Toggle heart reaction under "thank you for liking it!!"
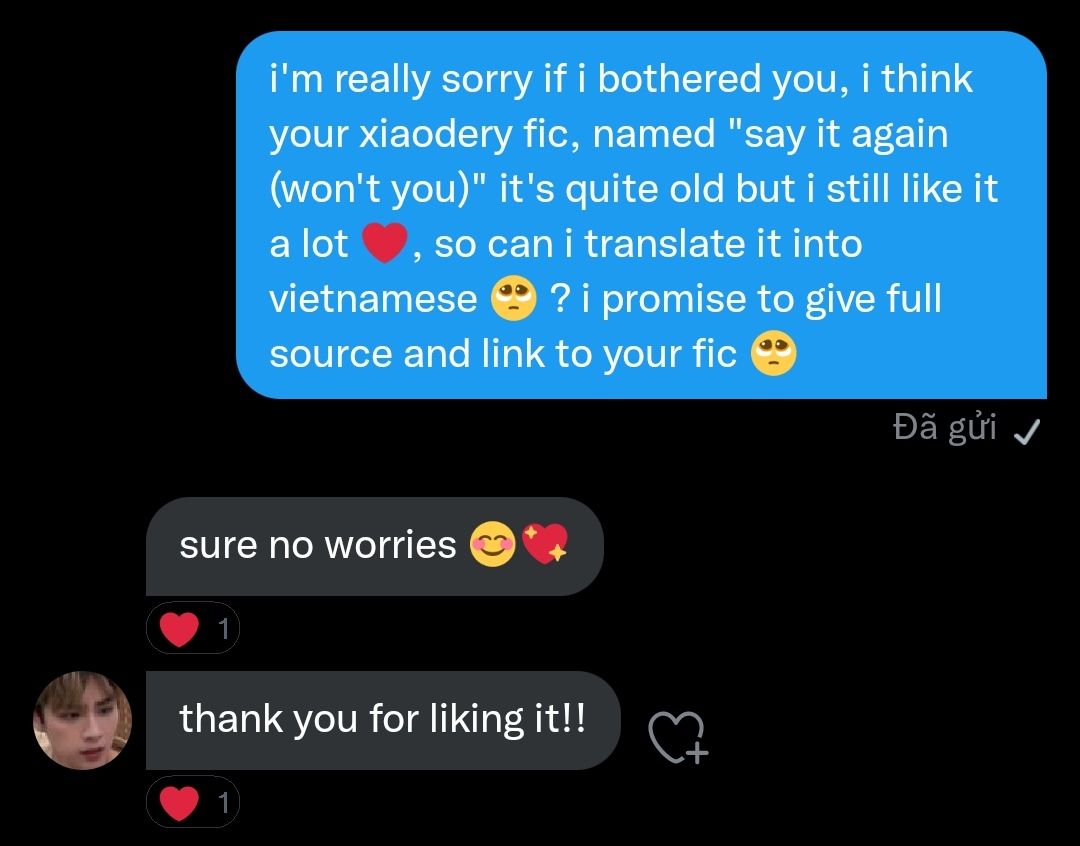Image resolution: width=1080 pixels, height=846 pixels. click(x=193, y=803)
